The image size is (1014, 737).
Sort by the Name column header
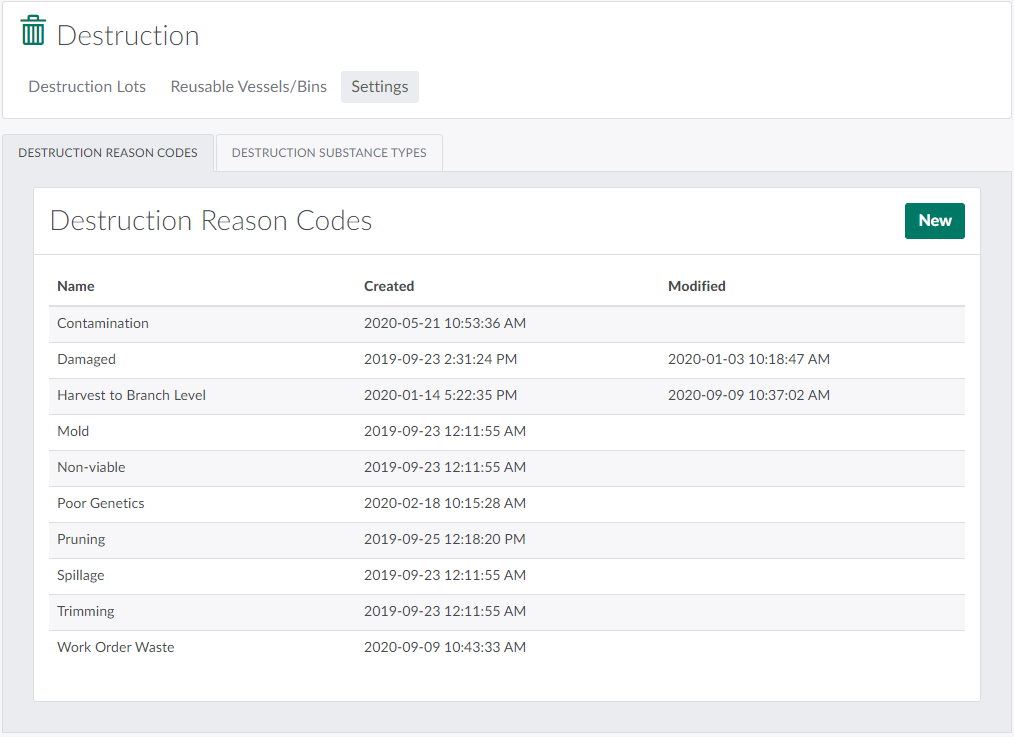(76, 286)
